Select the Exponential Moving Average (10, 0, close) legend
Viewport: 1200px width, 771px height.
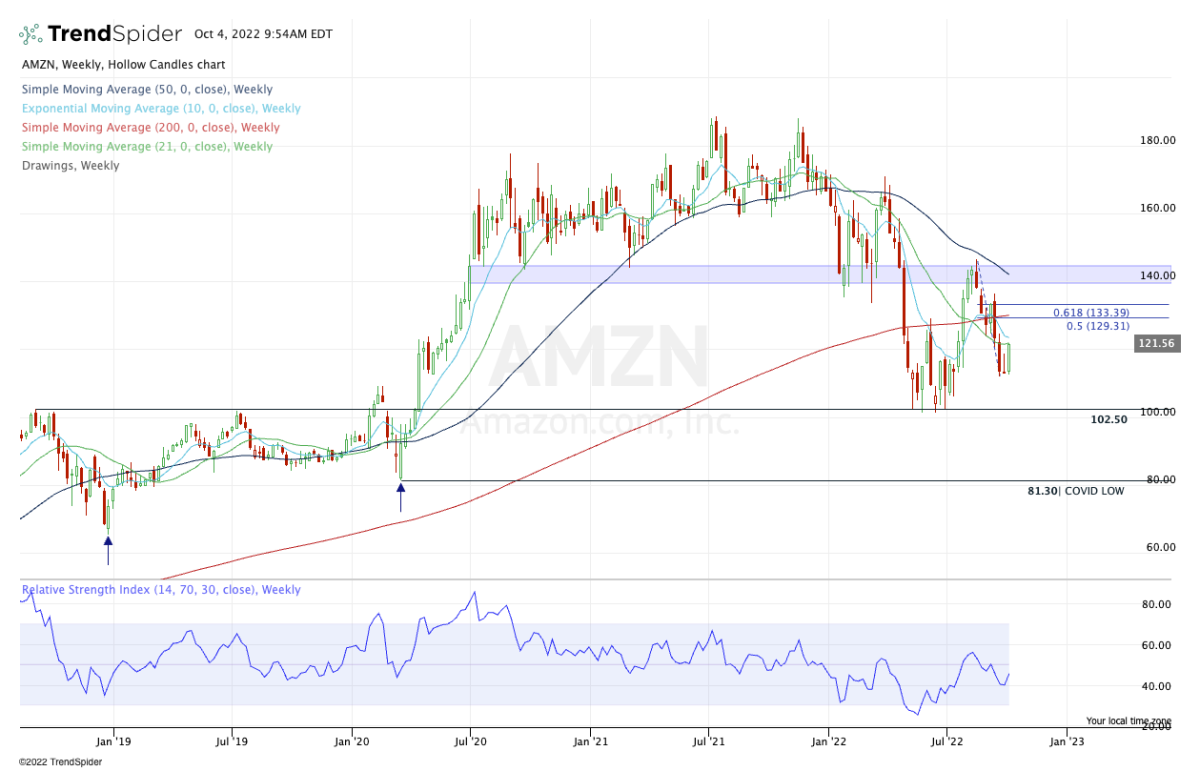click(160, 109)
